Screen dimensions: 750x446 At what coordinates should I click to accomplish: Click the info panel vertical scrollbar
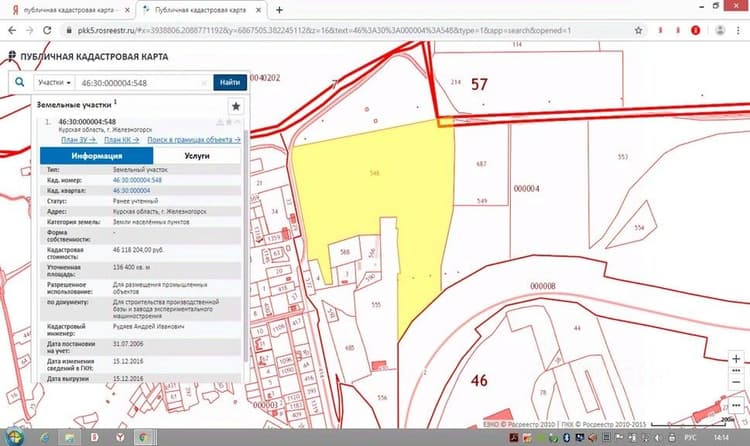coord(246,244)
